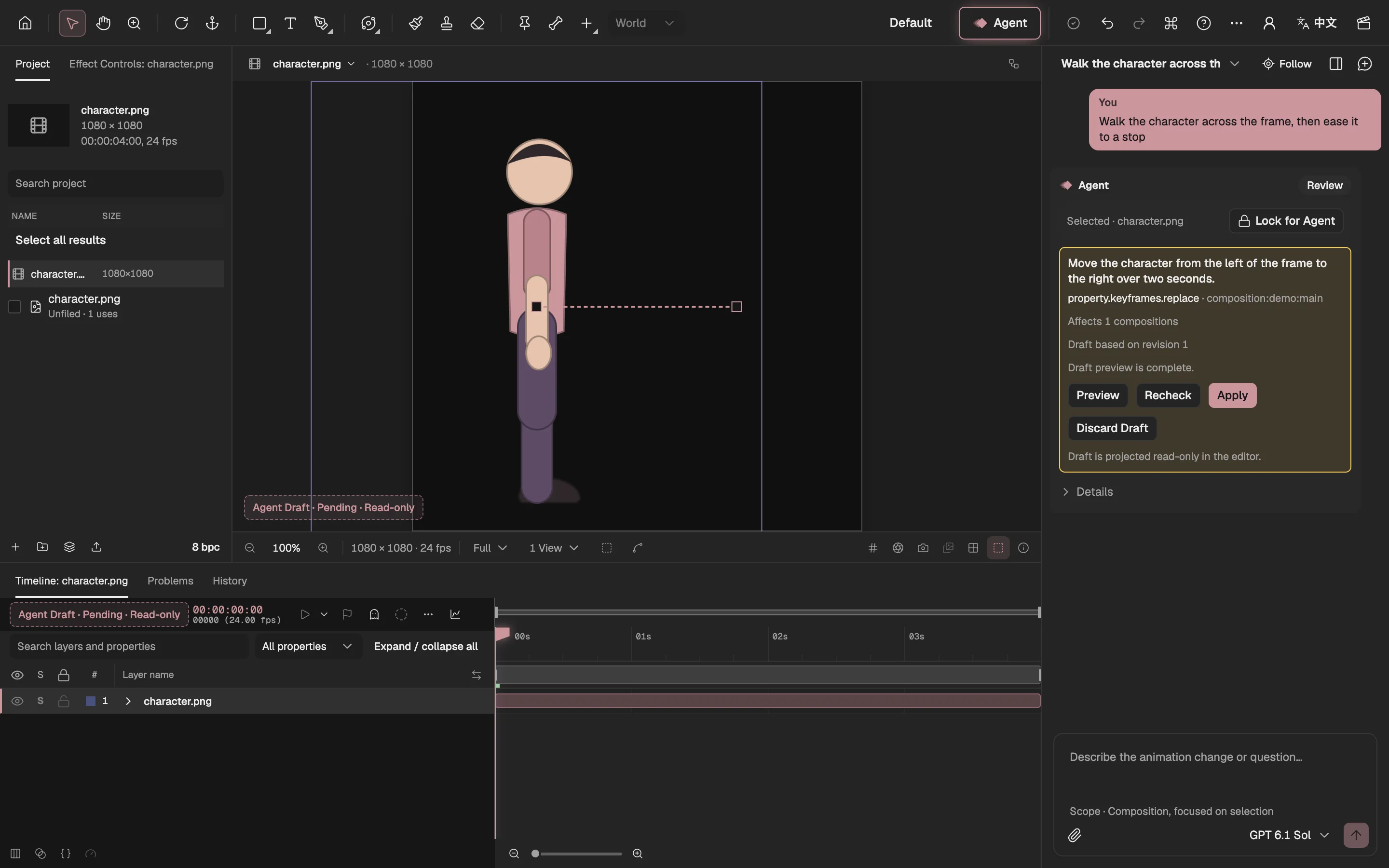Open the History tab
This screenshot has height=868, width=1389.
(x=230, y=581)
